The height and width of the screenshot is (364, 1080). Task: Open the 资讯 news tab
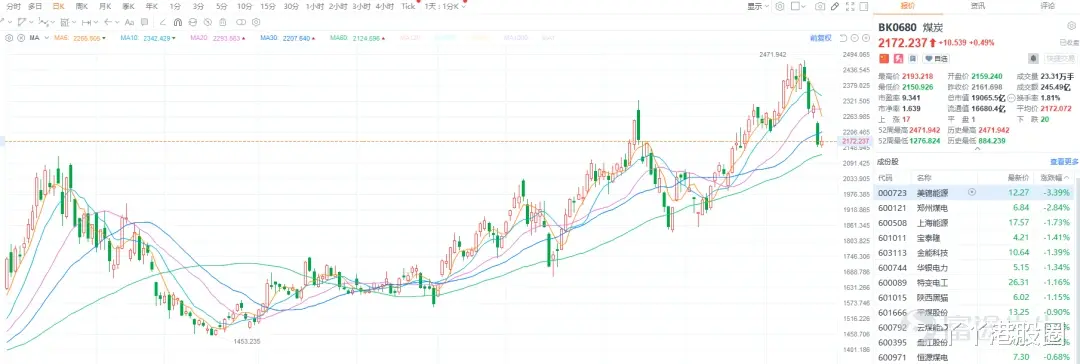977,6
